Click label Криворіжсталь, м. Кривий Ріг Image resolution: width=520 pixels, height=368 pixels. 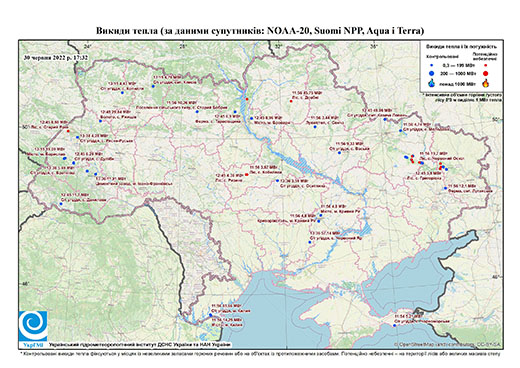pyautogui.click(x=287, y=221)
